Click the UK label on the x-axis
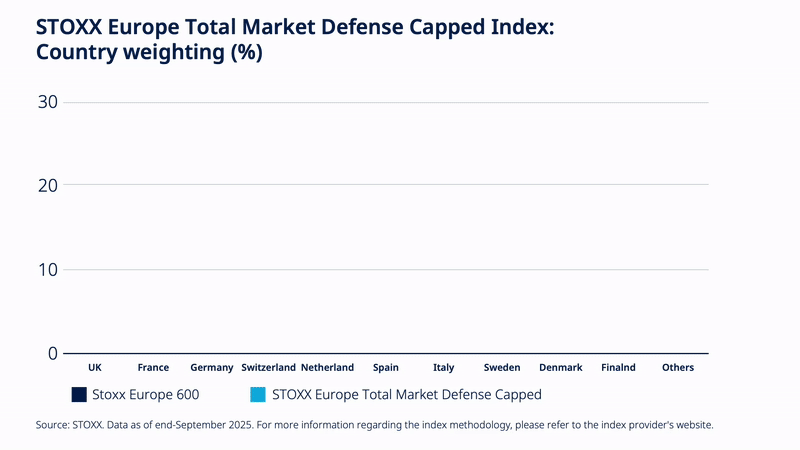This screenshot has width=800, height=450. coord(95,368)
